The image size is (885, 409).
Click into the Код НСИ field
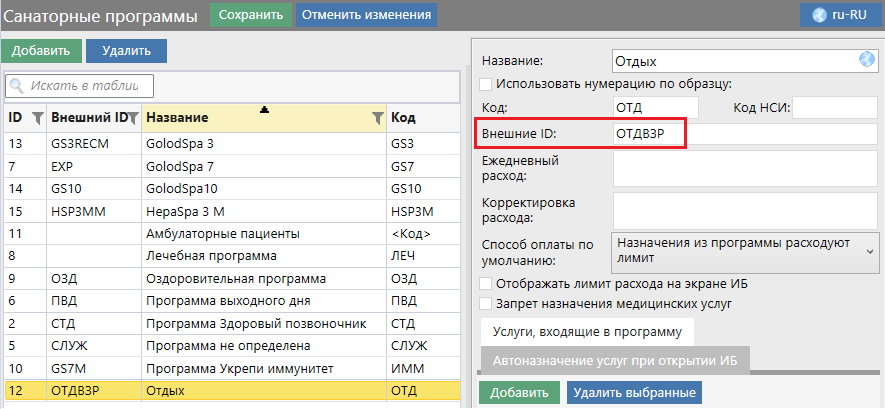(834, 107)
